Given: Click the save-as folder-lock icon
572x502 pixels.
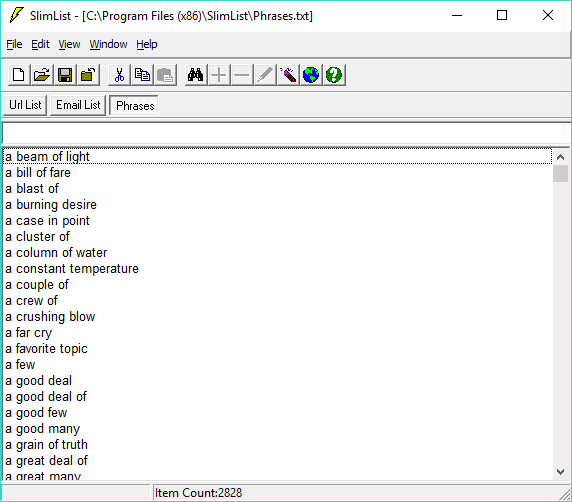Looking at the screenshot, I should [x=88, y=75].
